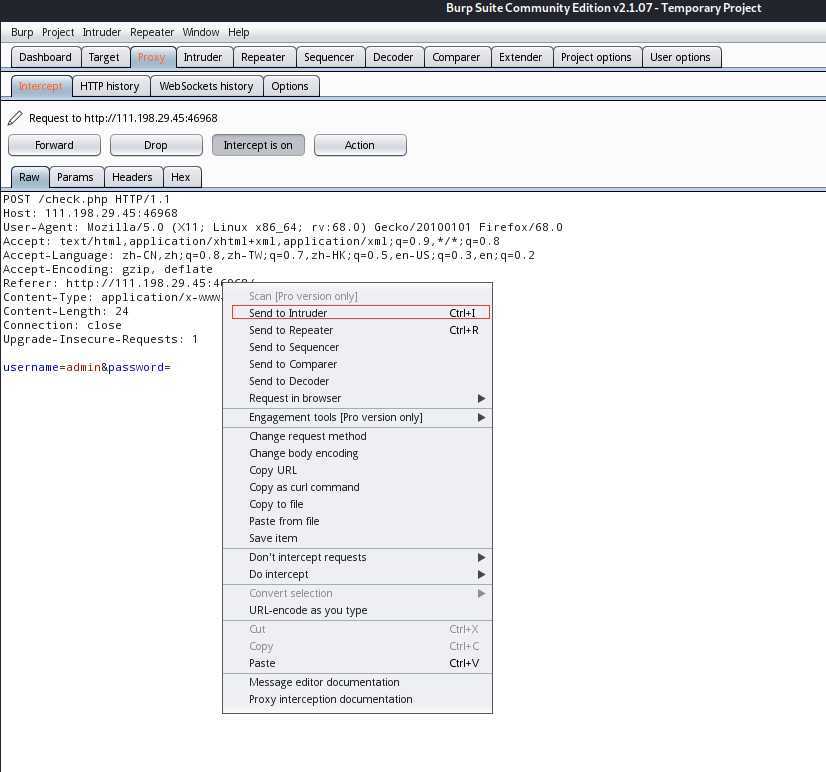
Task: Click the Accept-Language header line
Action: click(269, 255)
